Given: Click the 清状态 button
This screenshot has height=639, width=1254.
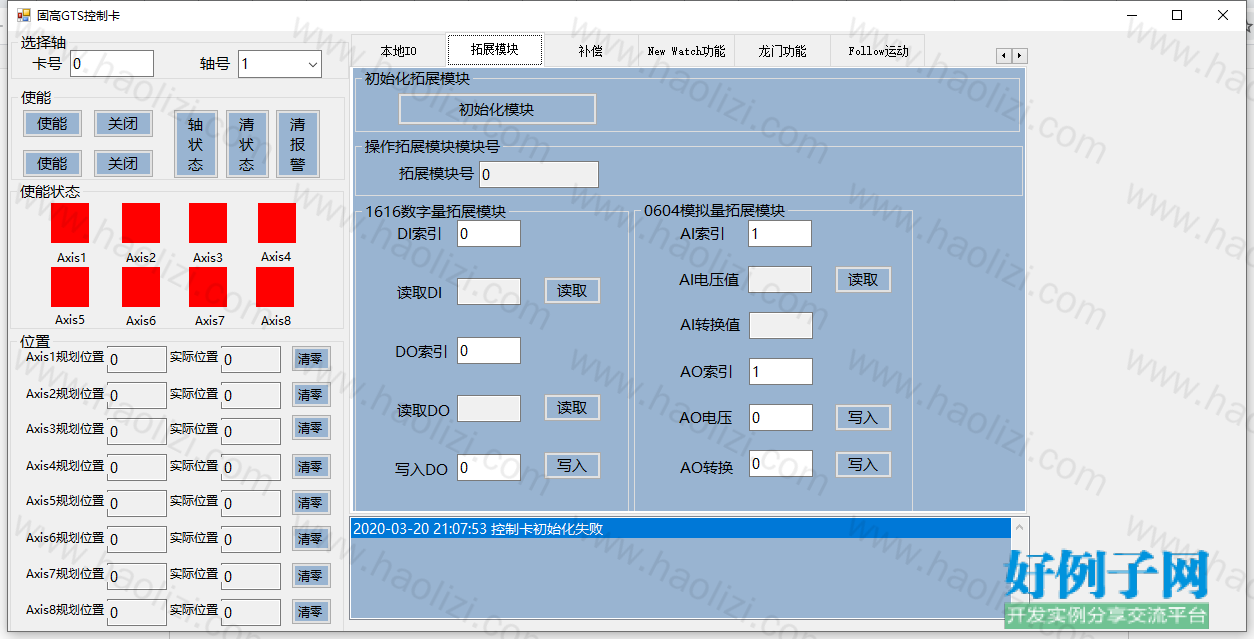Looking at the screenshot, I should click(x=247, y=144).
